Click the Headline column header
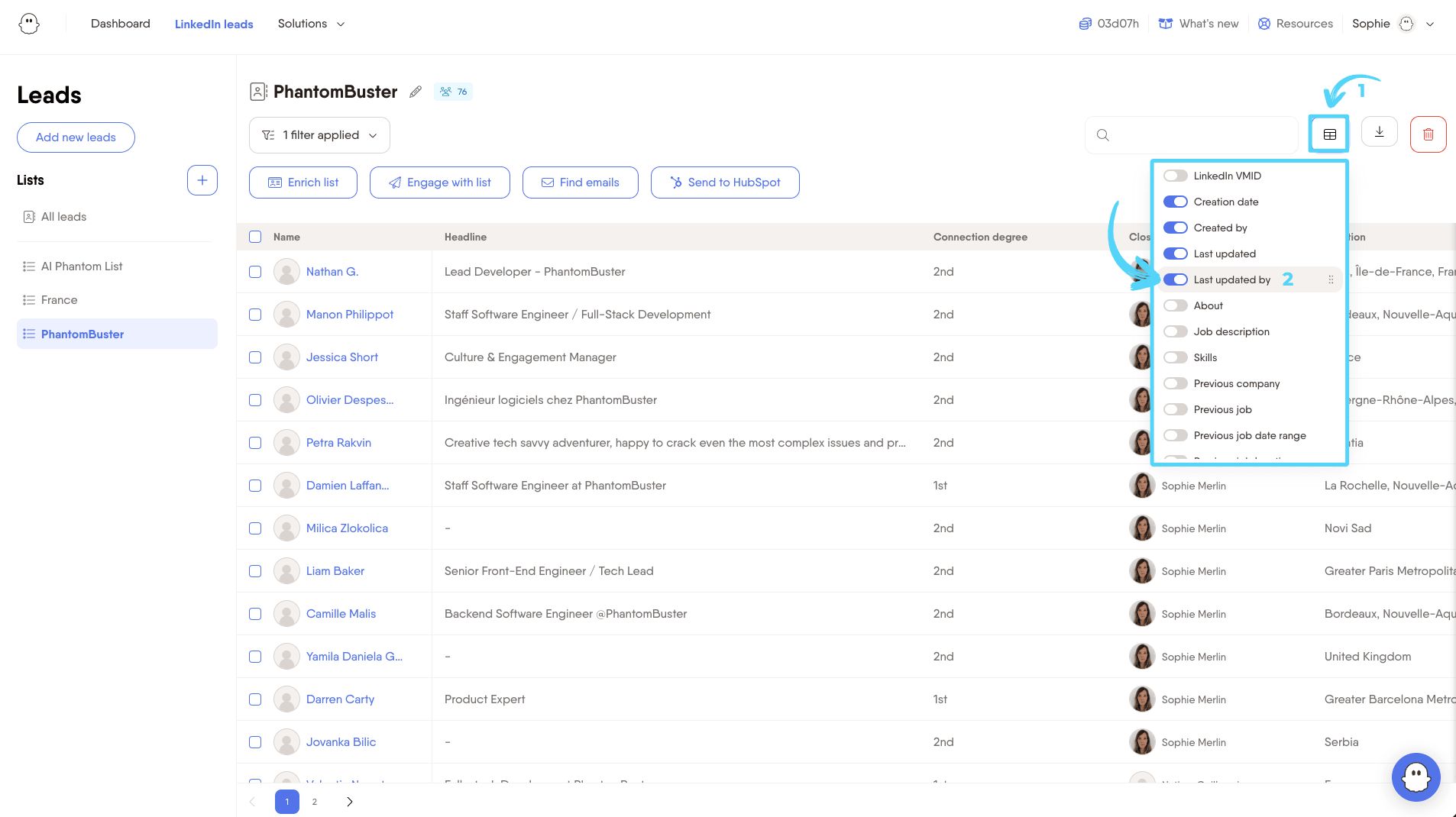Screen dimensions: 1456x817 tap(465, 237)
